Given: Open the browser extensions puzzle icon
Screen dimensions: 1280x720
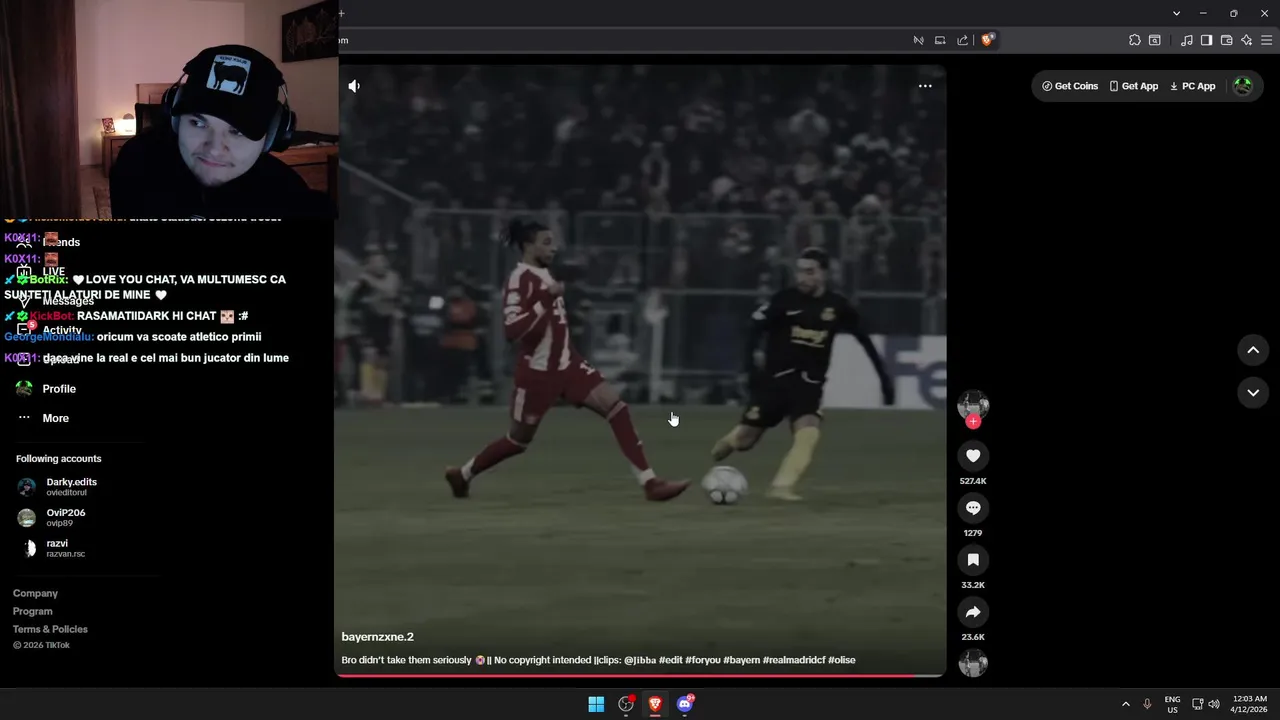Looking at the screenshot, I should point(1134,40).
